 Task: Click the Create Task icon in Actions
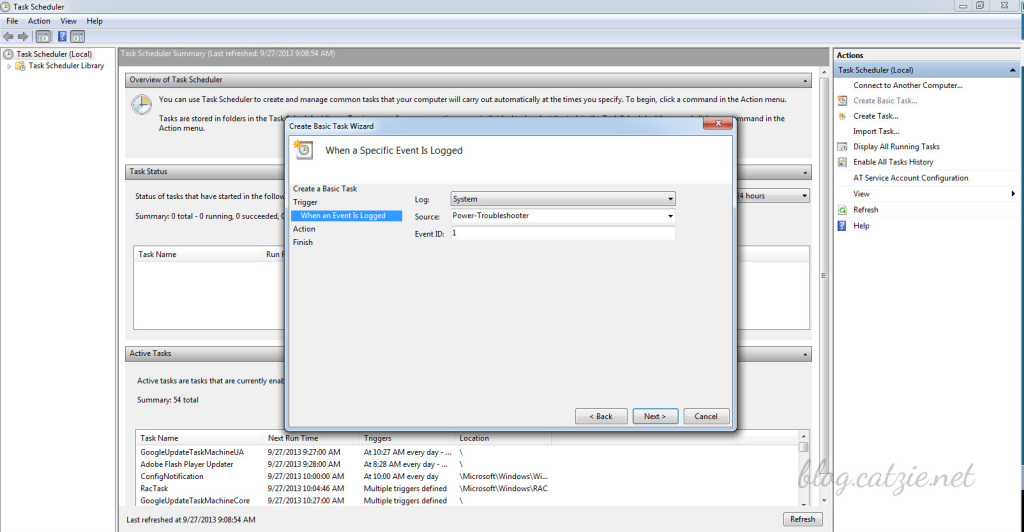coord(843,116)
